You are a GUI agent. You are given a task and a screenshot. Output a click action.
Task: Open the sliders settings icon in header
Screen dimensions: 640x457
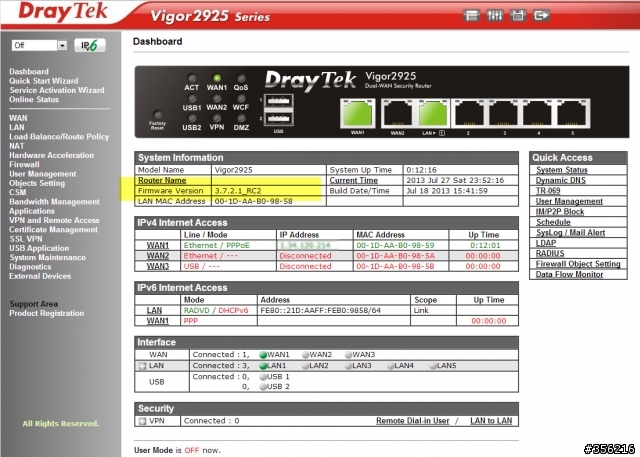pyautogui.click(x=494, y=16)
